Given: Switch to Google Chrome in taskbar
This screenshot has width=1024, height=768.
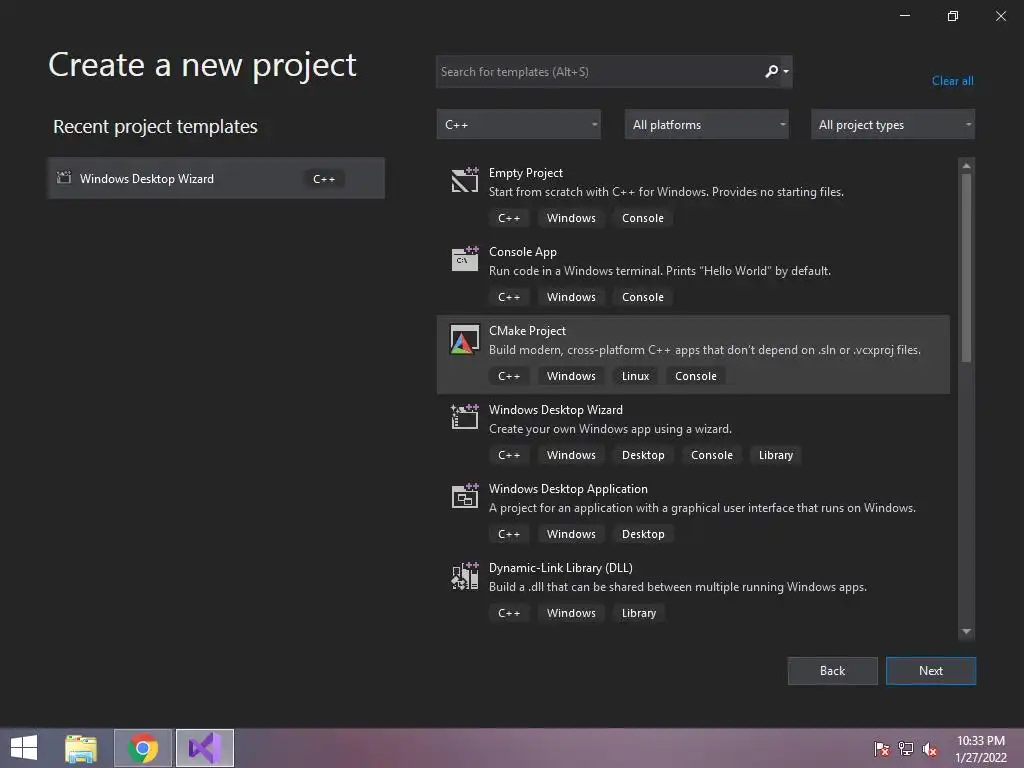Looking at the screenshot, I should (x=143, y=748).
